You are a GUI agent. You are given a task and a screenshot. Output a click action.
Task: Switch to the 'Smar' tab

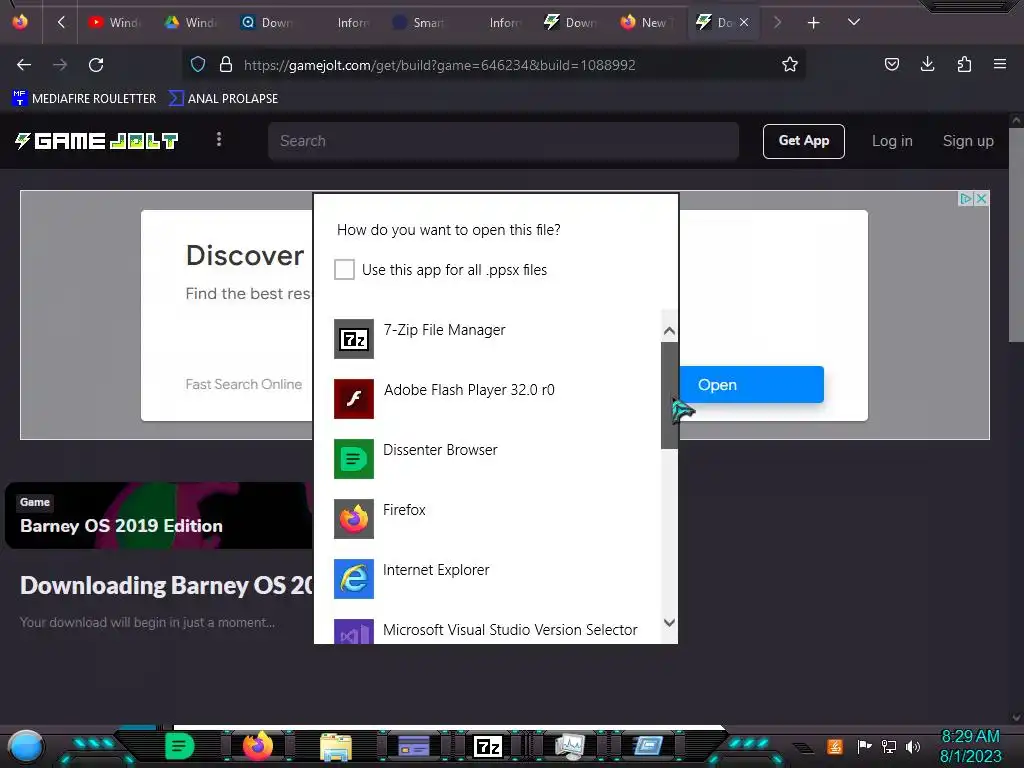[x=419, y=23]
